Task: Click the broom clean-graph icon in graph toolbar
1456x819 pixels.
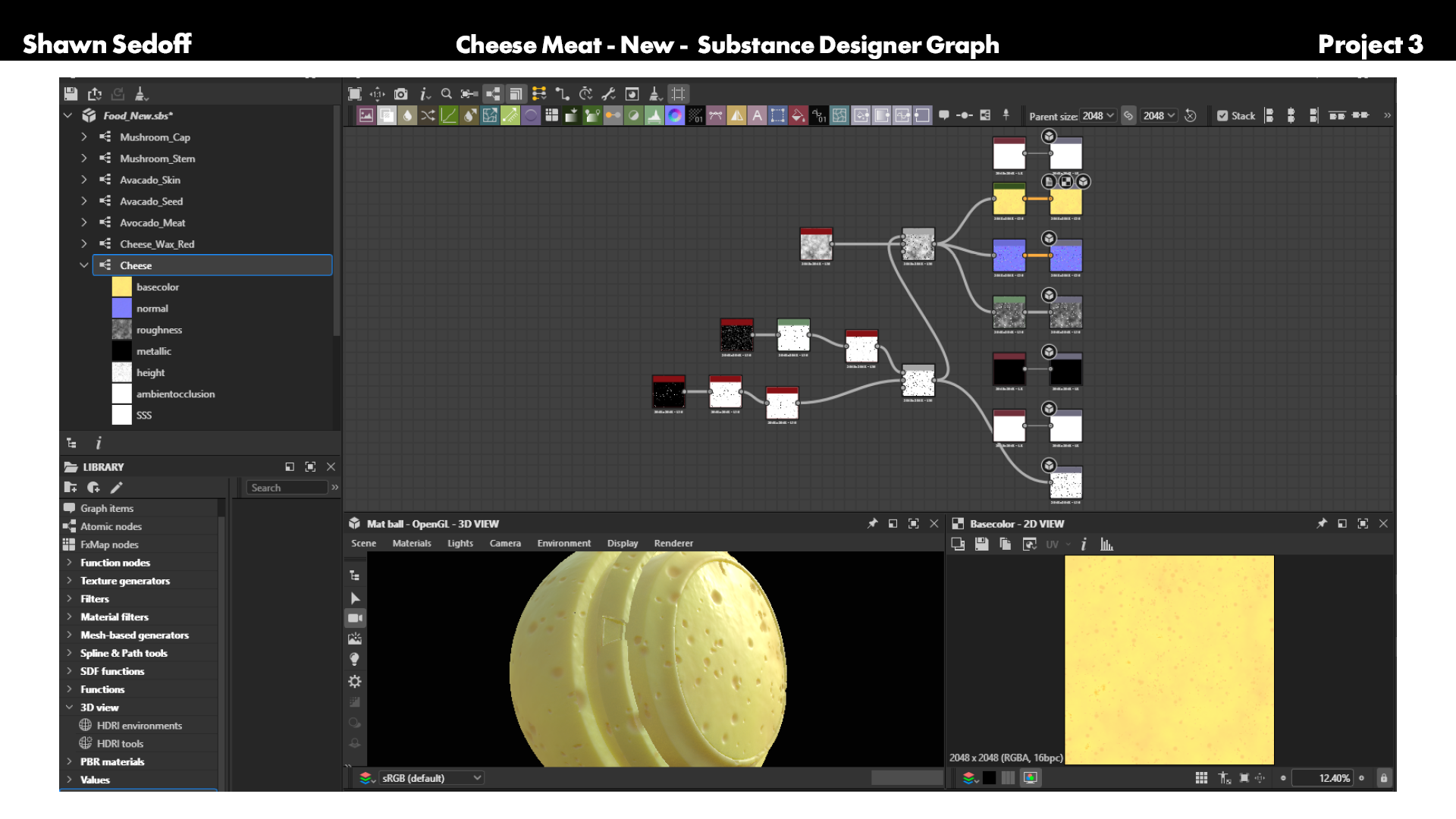Action: tap(656, 94)
